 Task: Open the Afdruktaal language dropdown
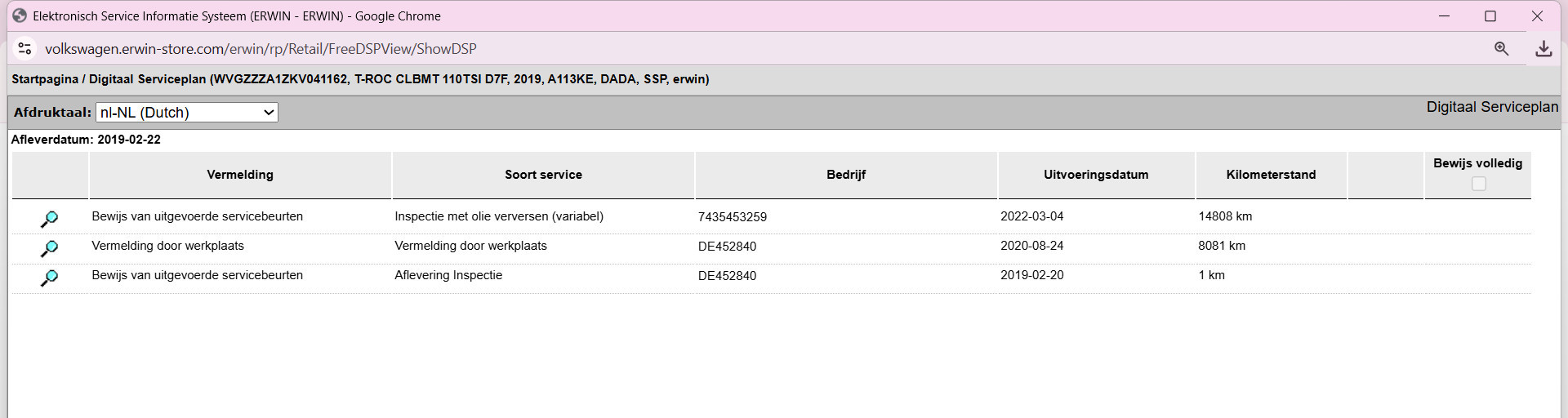pyautogui.click(x=187, y=113)
